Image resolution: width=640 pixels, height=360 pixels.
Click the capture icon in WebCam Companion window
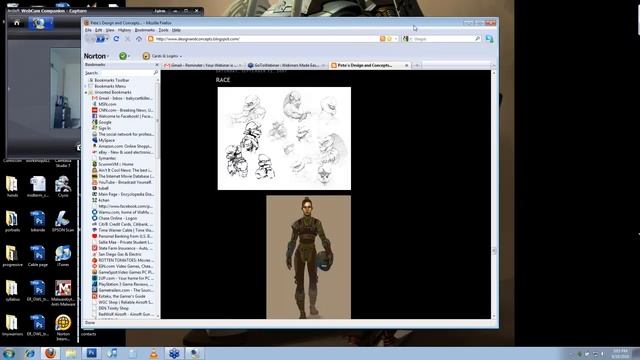coord(40,23)
